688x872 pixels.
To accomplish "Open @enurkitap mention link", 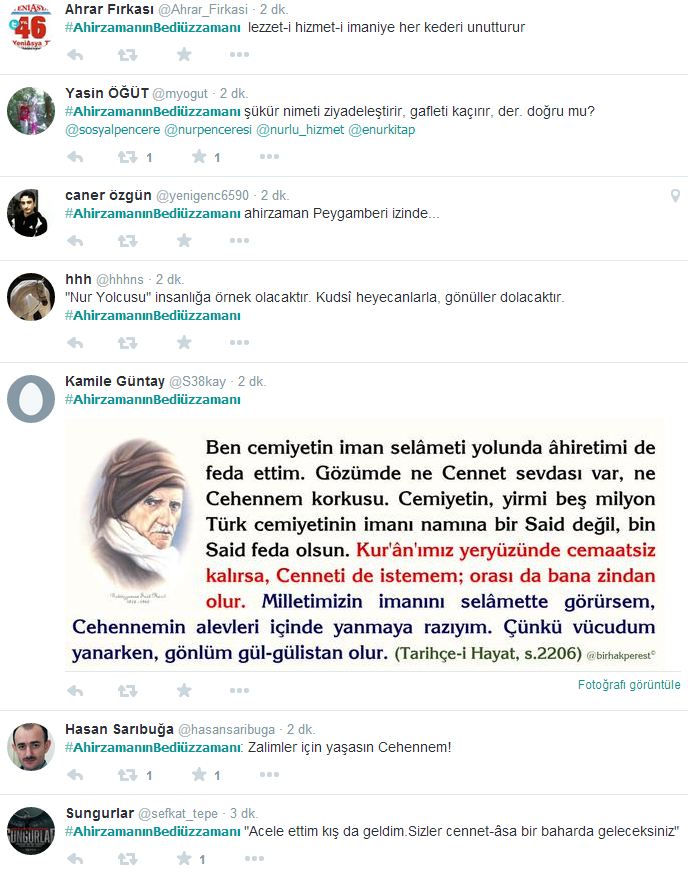I will coord(382,130).
